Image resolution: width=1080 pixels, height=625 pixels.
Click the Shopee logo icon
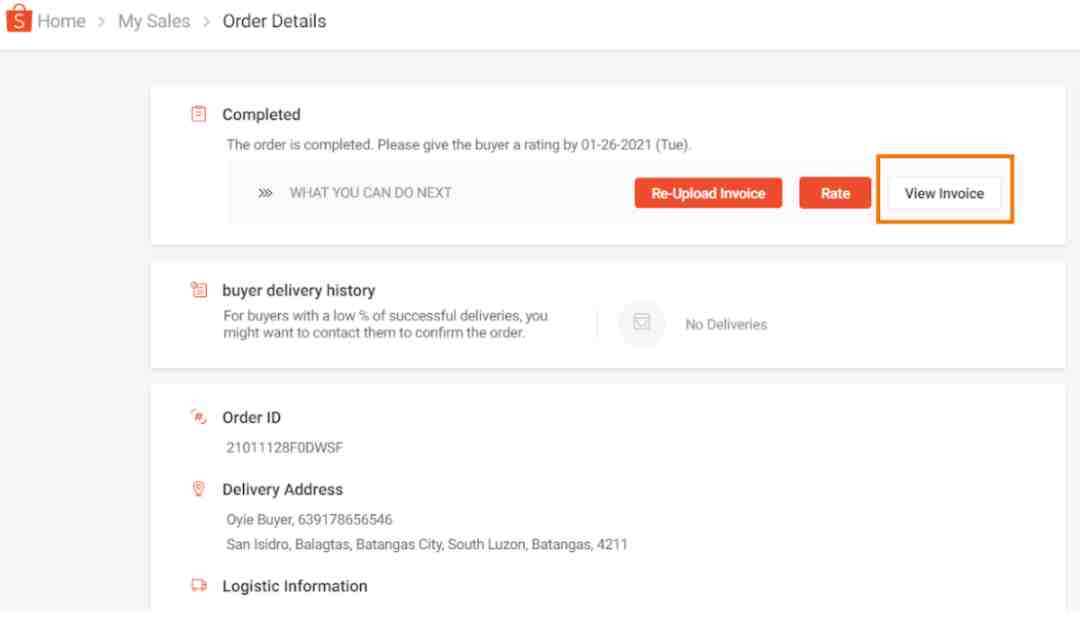[19, 19]
